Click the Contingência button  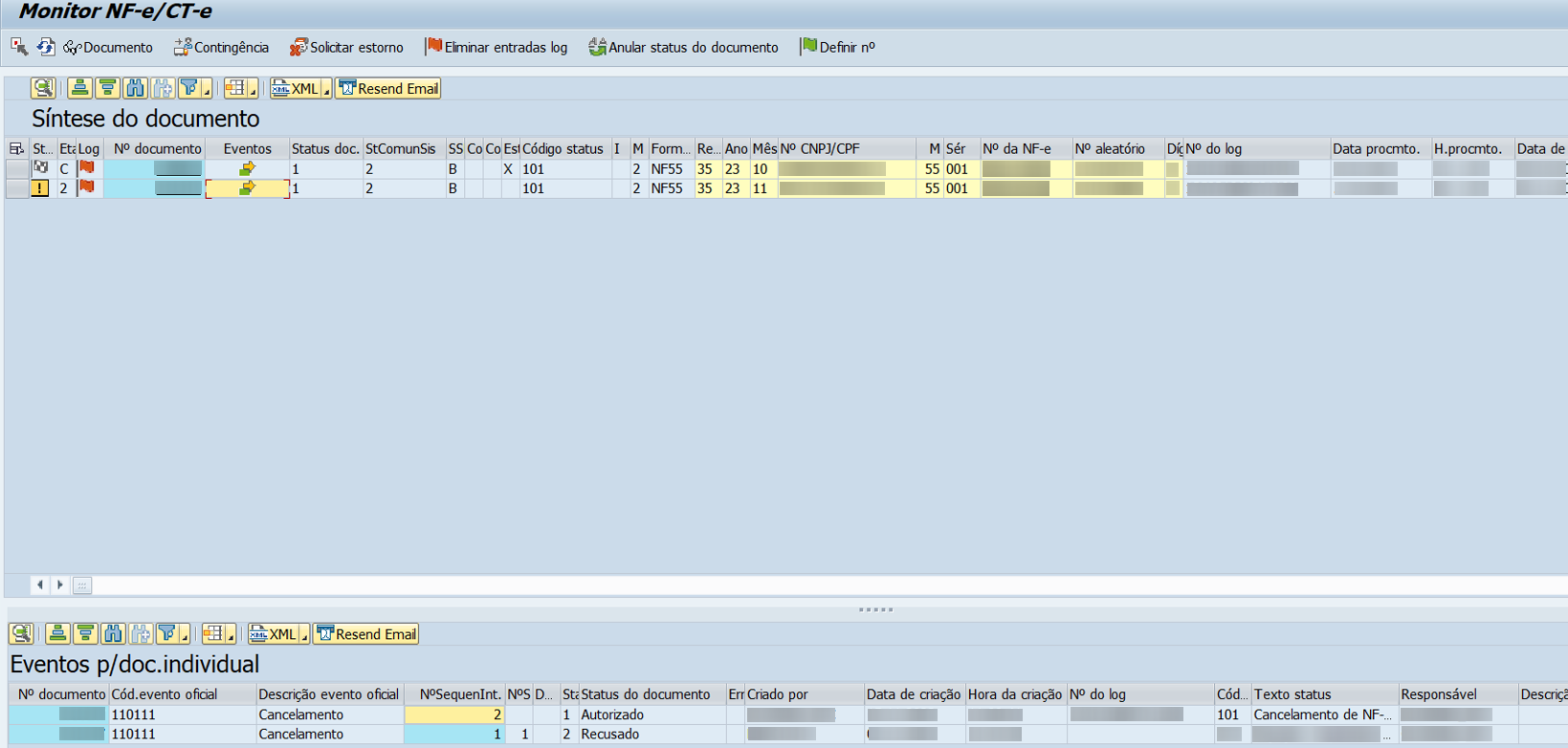click(x=221, y=47)
